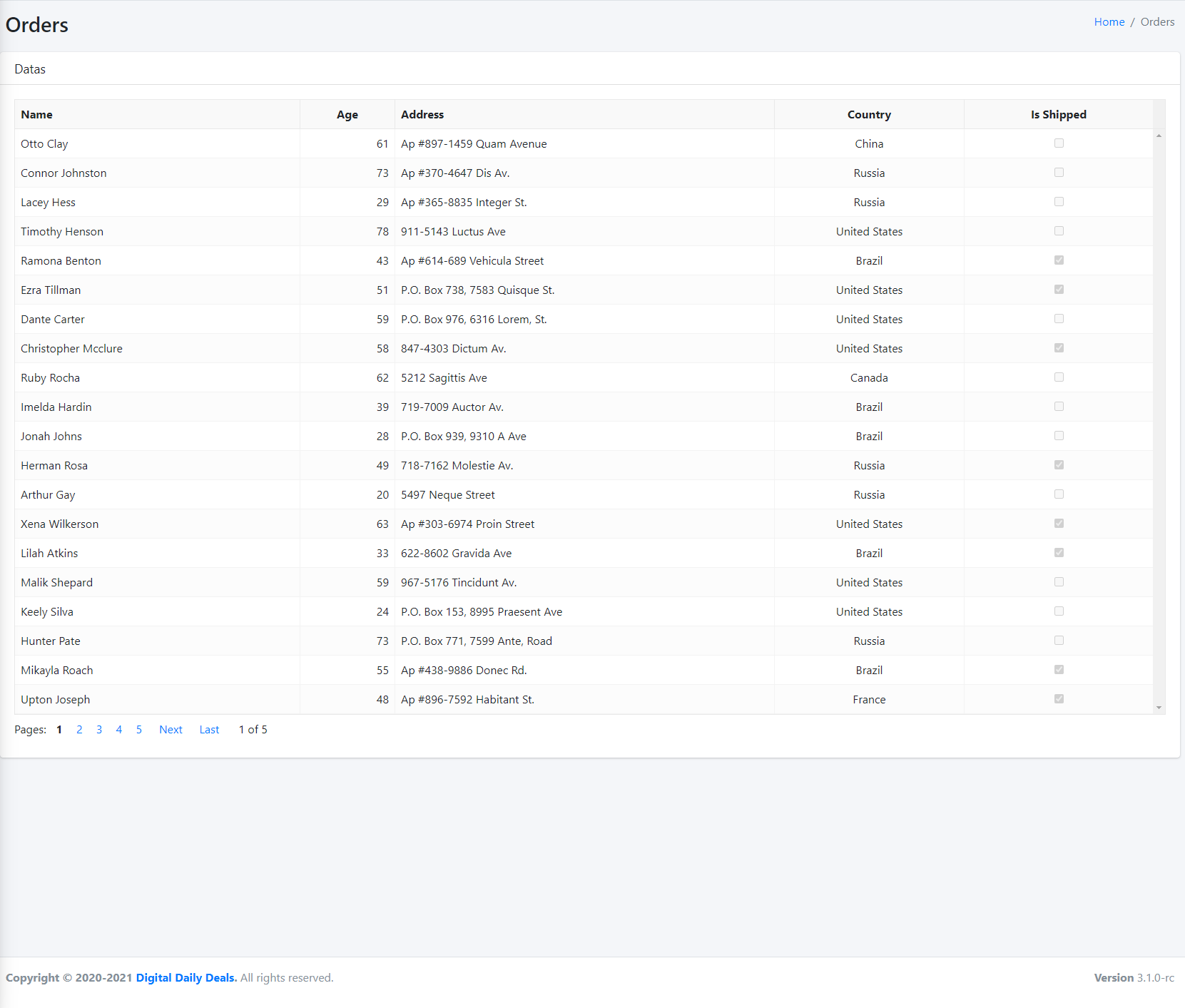Uncheck Is Shipped for Ezra Tillman

[1059, 290]
